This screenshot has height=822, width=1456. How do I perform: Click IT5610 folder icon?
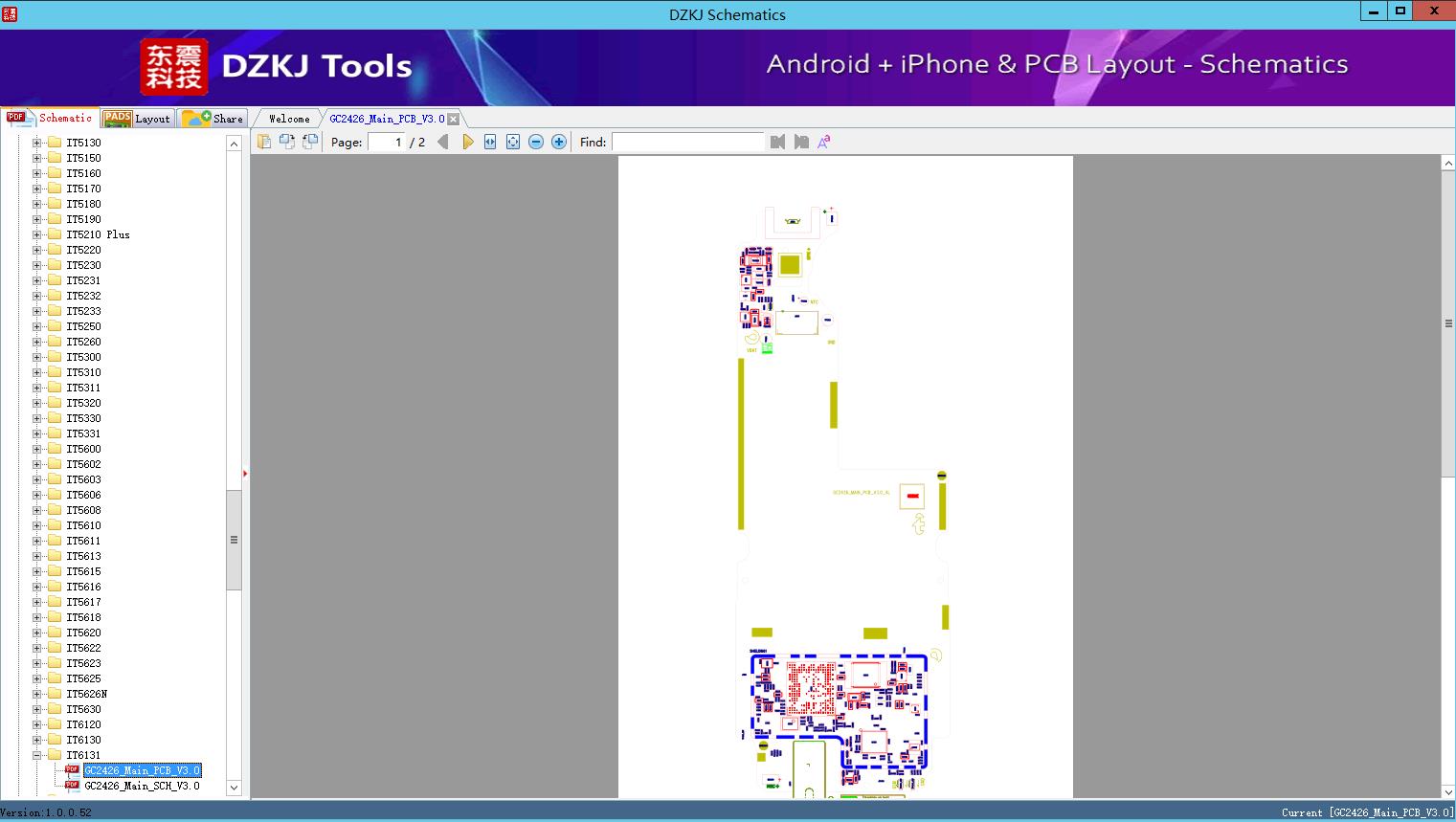[55, 525]
